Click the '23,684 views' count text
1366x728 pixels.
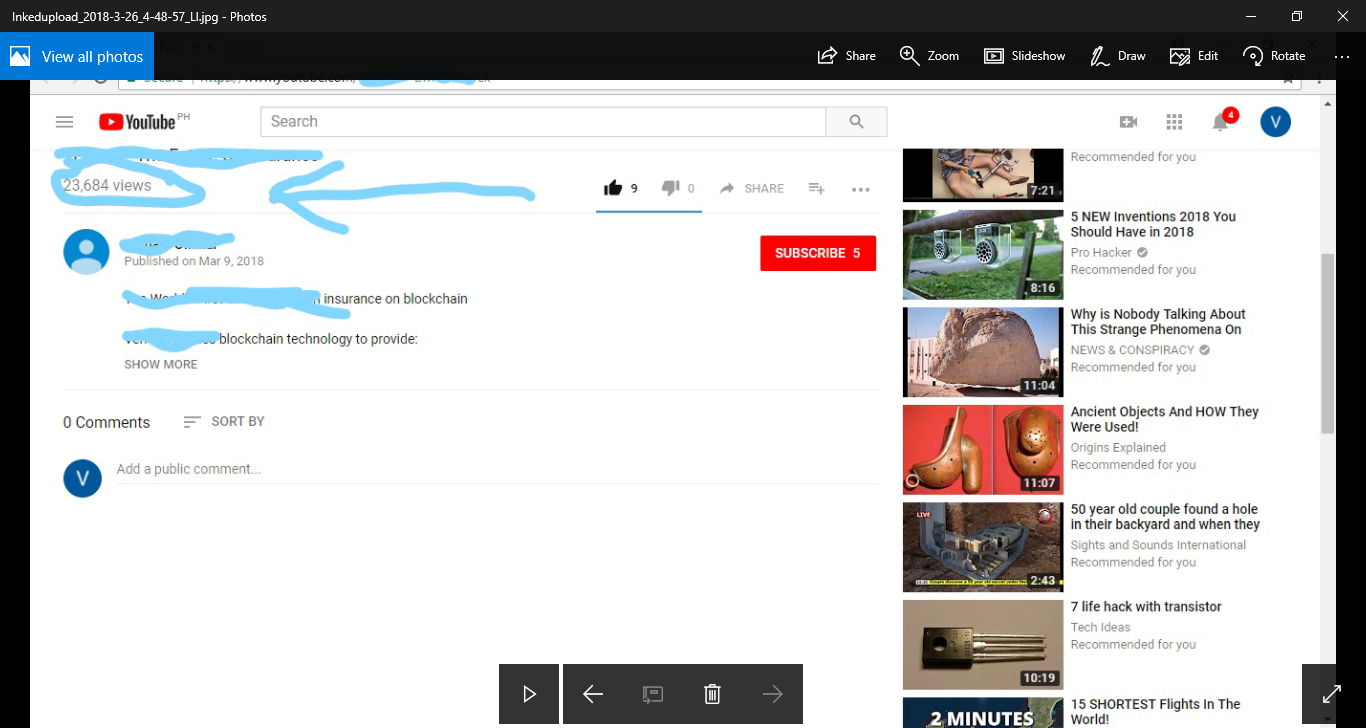[107, 185]
